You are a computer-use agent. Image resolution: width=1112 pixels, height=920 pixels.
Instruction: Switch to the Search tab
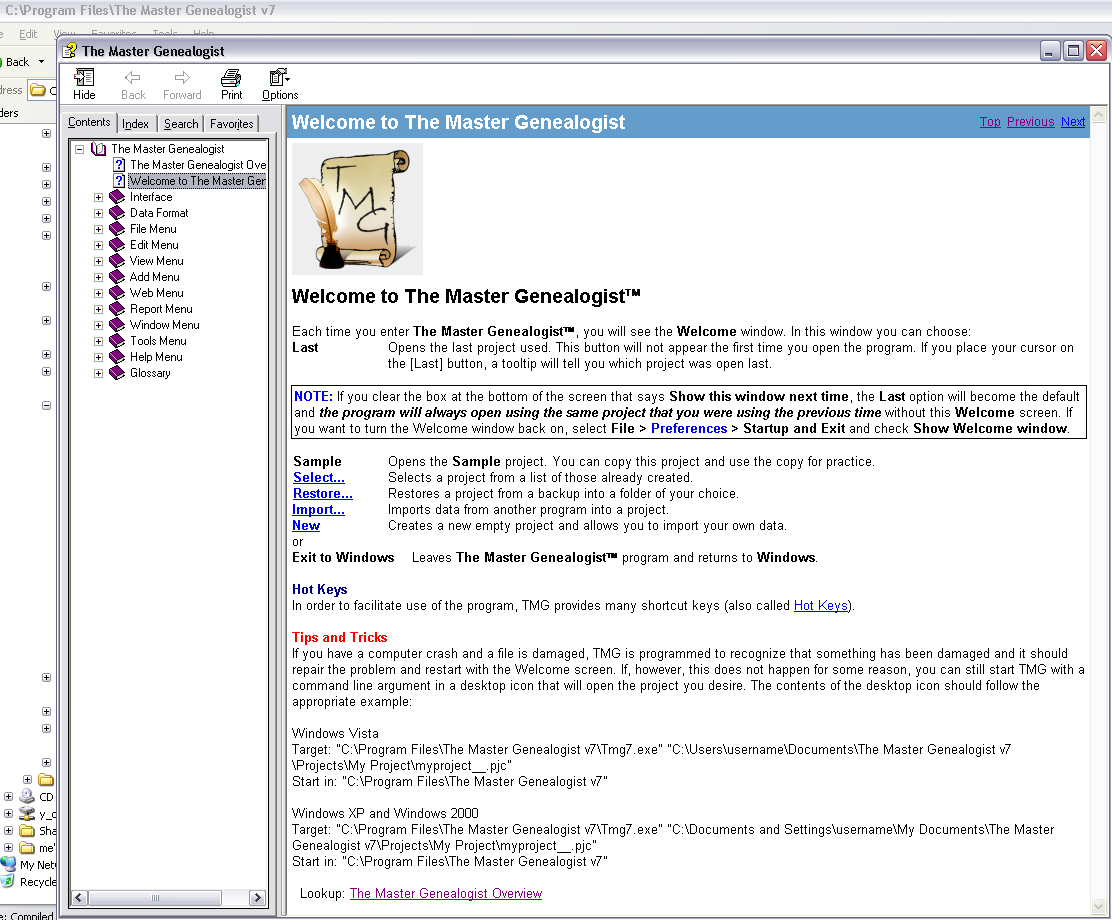[181, 123]
